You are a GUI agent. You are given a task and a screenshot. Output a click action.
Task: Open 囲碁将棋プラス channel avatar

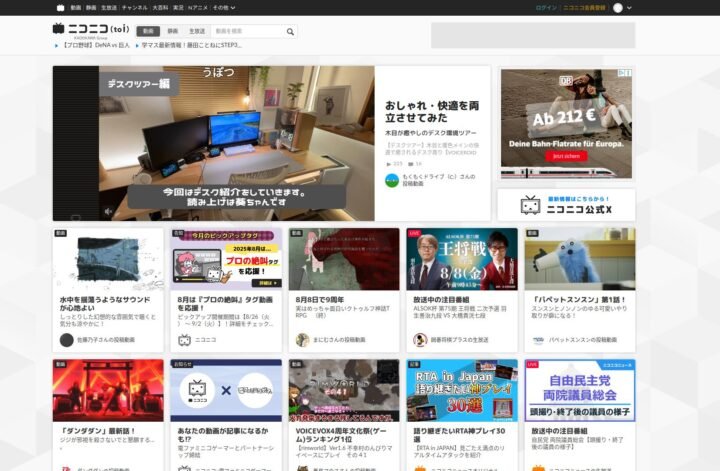click(x=420, y=340)
